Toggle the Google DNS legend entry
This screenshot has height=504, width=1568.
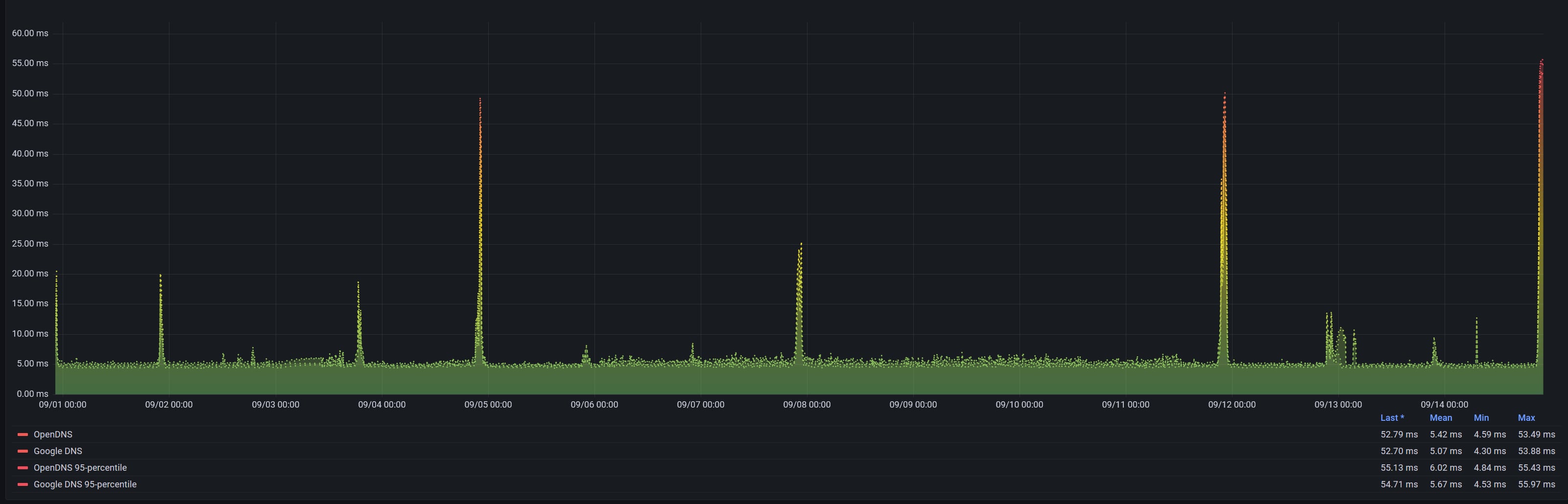[x=58, y=451]
